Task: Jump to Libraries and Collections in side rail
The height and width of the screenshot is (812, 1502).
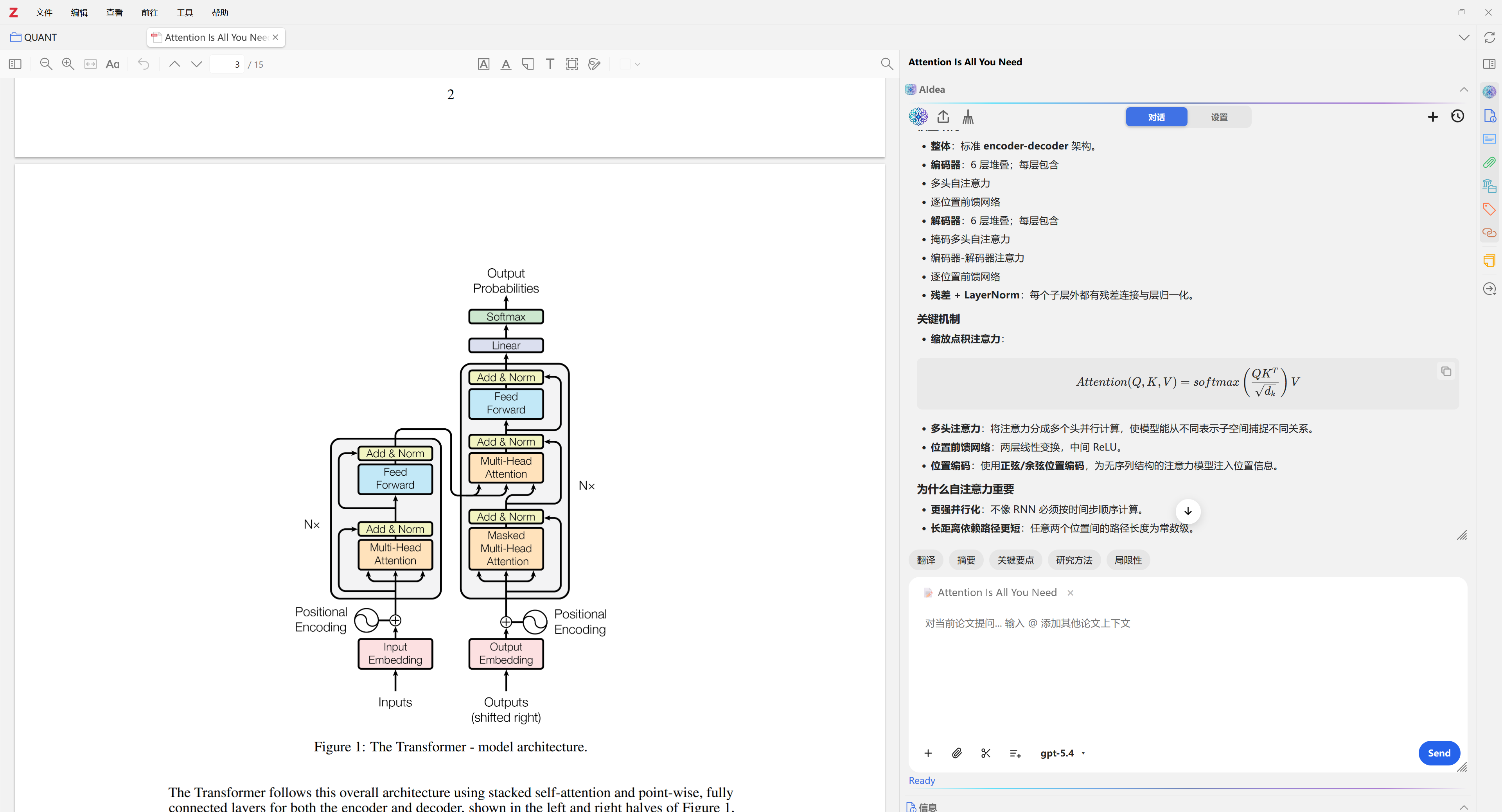Action: 1489,186
